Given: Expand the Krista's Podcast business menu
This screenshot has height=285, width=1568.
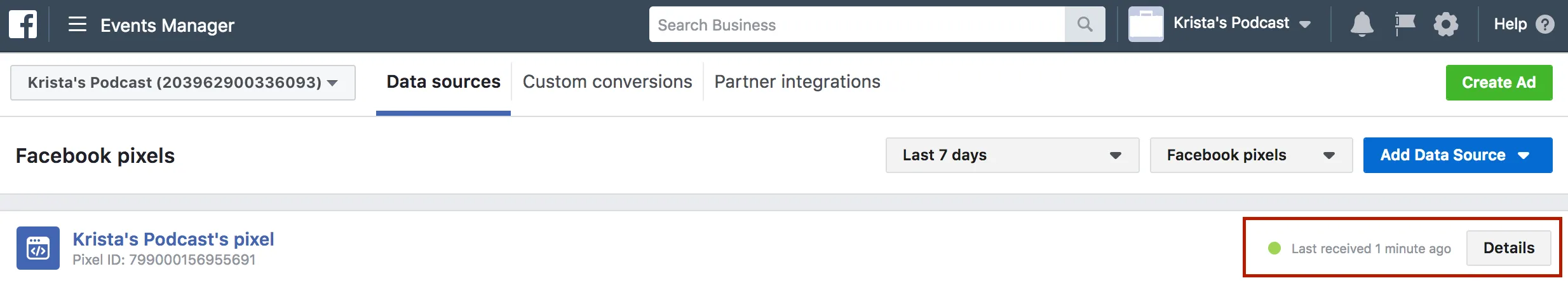Looking at the screenshot, I should (1242, 24).
